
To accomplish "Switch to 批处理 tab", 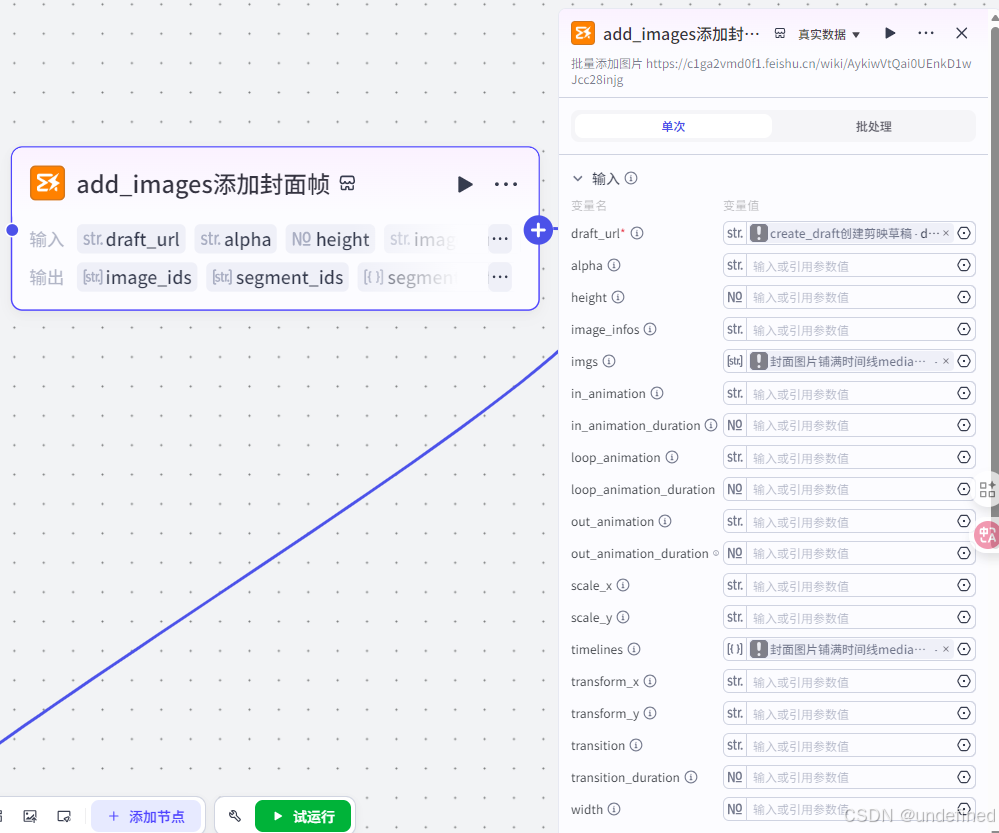I will [x=873, y=126].
